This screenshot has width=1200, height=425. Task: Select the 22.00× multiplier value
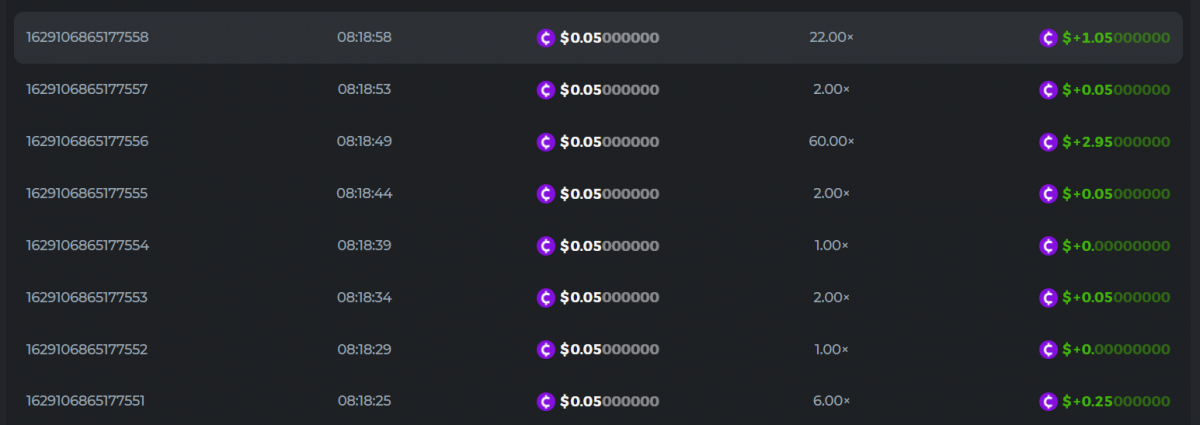pyautogui.click(x=831, y=38)
